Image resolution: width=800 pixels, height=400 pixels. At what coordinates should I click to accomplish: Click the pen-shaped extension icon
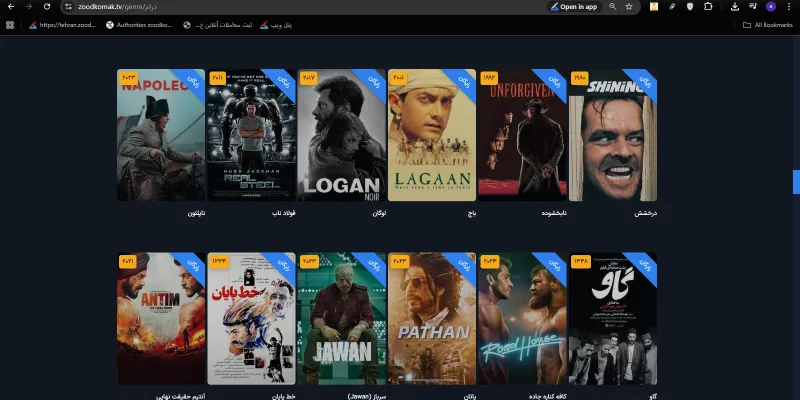pos(672,7)
